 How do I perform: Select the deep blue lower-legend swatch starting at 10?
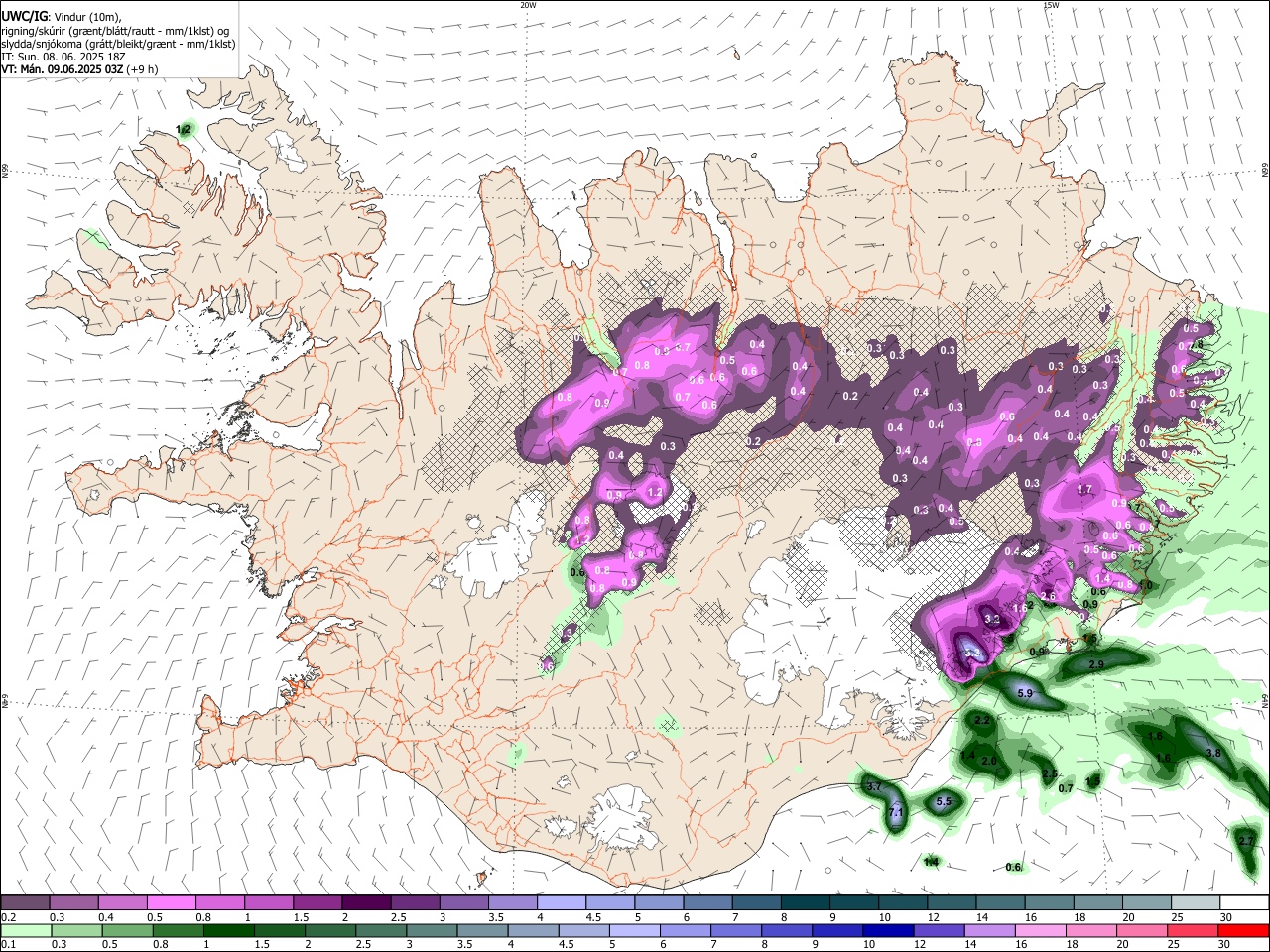pos(887,930)
